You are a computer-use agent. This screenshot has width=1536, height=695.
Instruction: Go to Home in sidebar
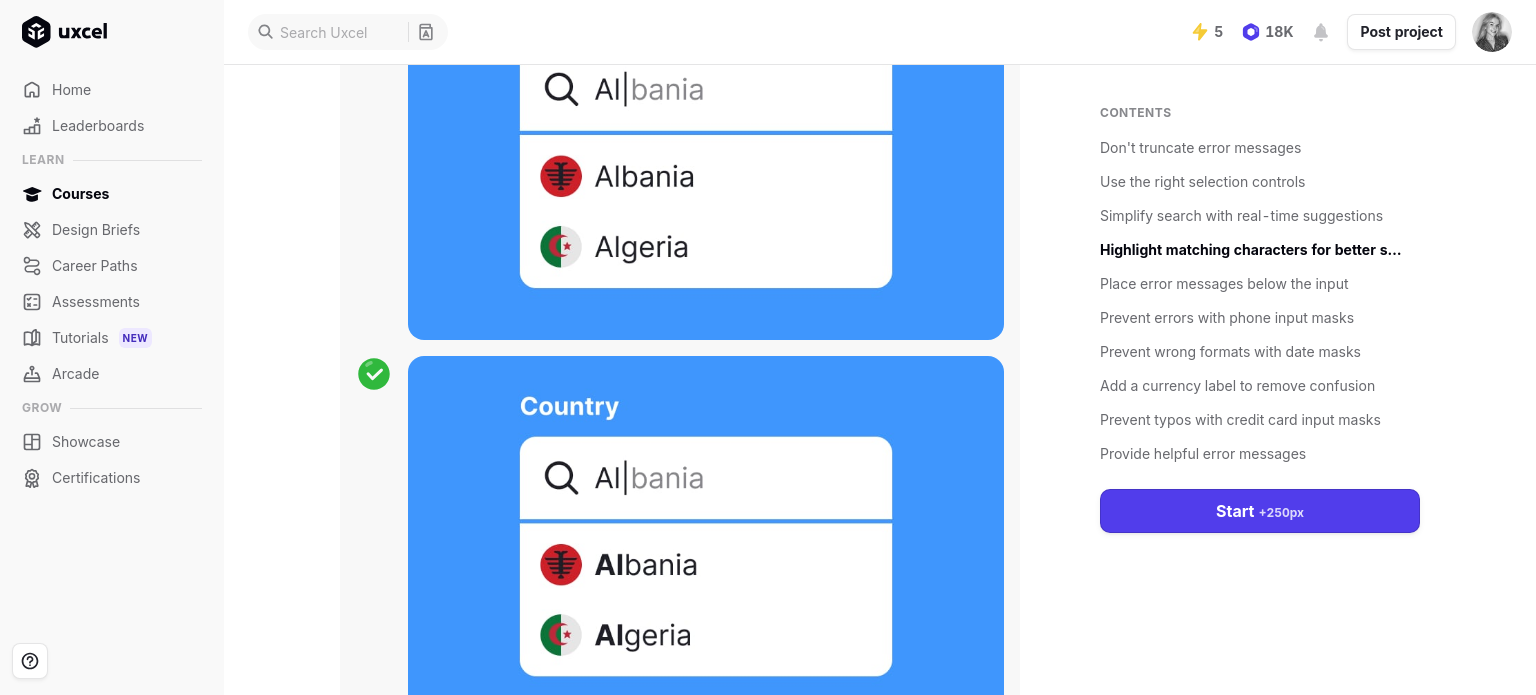71,90
